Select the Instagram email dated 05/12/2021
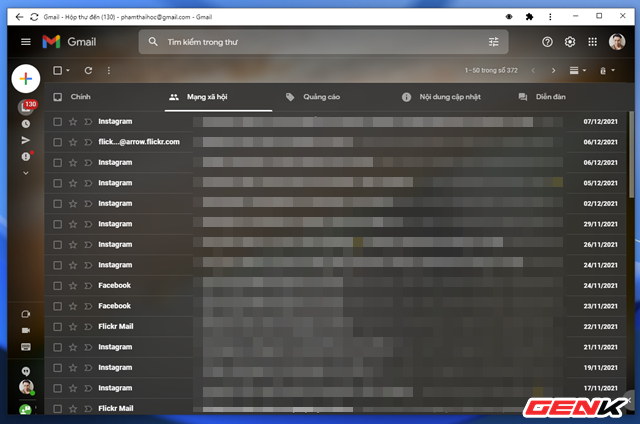Screen dimensions: 640x424 coord(58,183)
